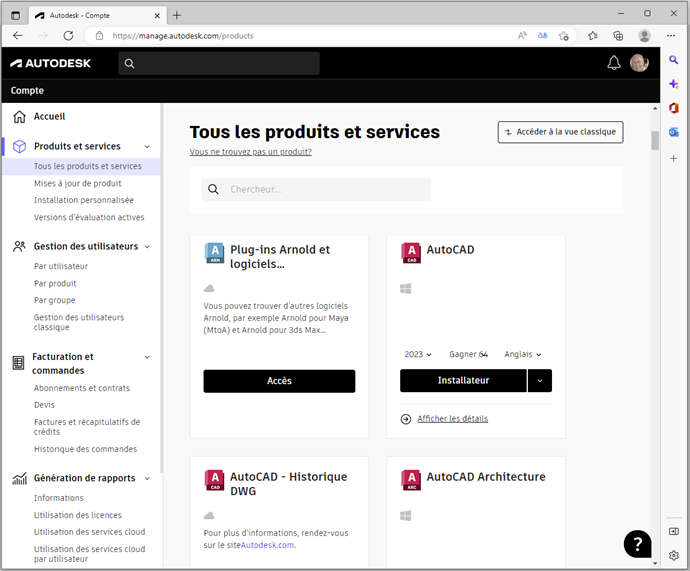Click the AutoCAD product icon
690x571 pixels.
411,253
